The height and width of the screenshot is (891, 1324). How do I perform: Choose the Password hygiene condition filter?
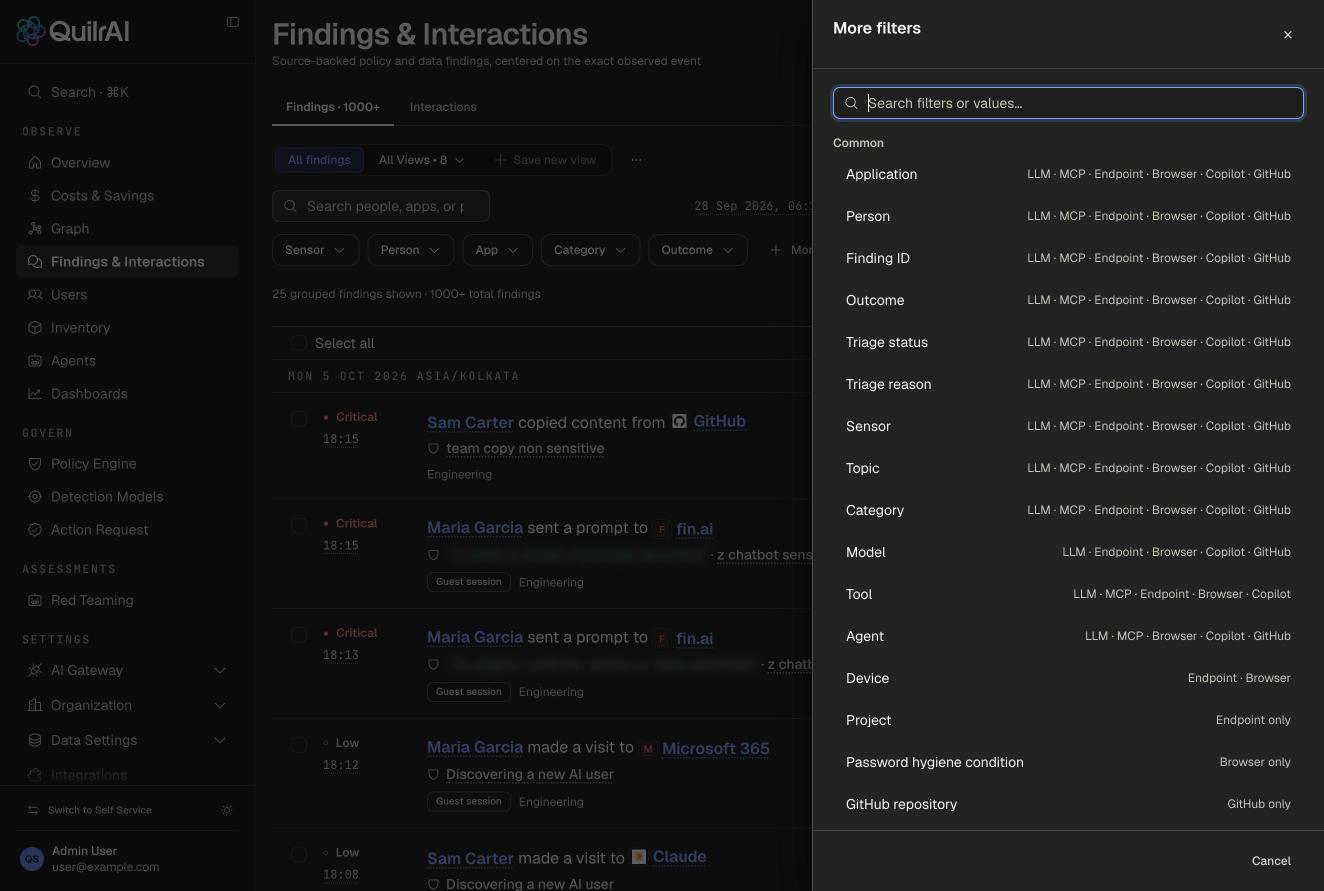(1068, 762)
